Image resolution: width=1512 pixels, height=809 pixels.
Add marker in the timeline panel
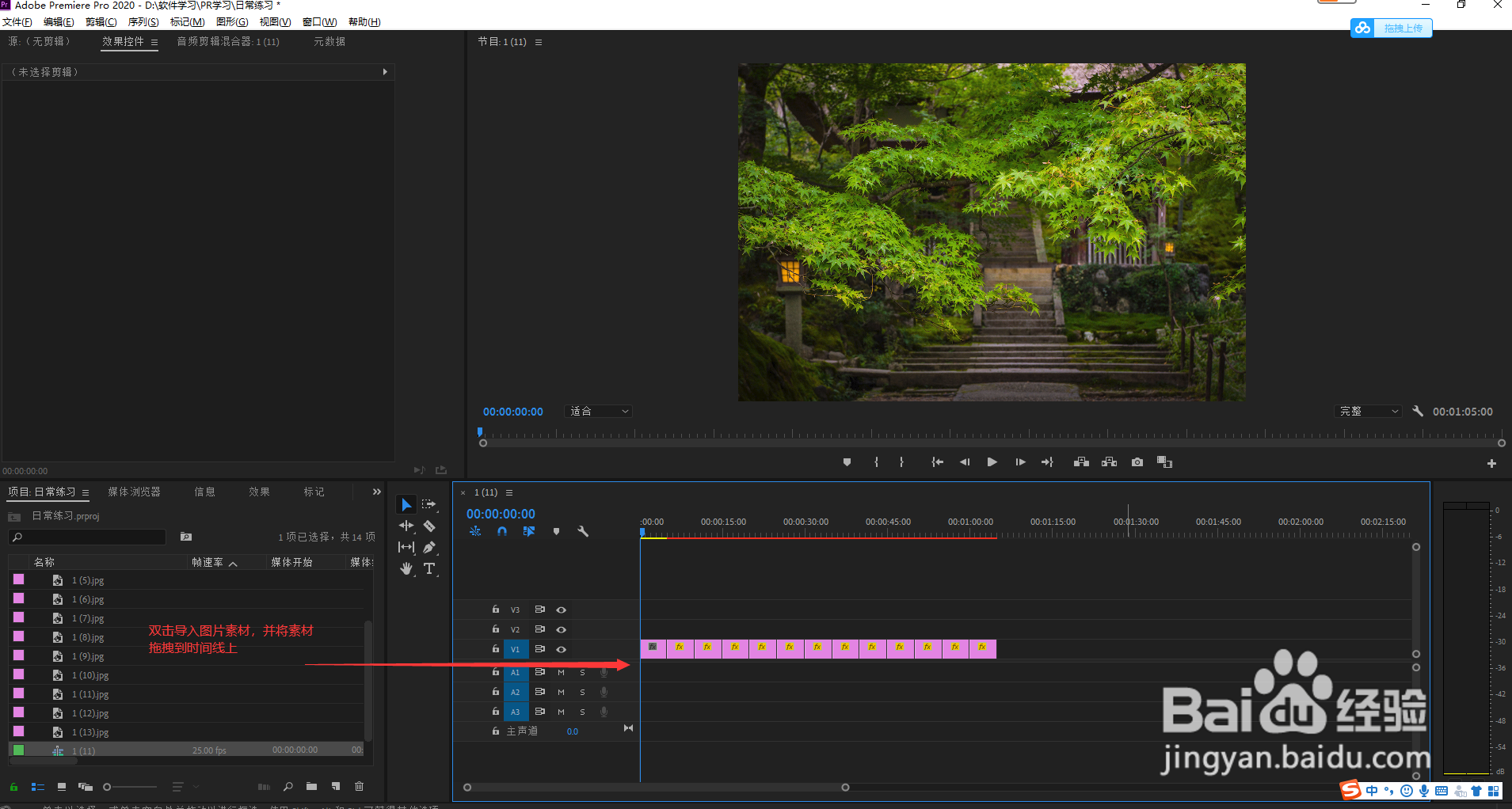tap(556, 532)
